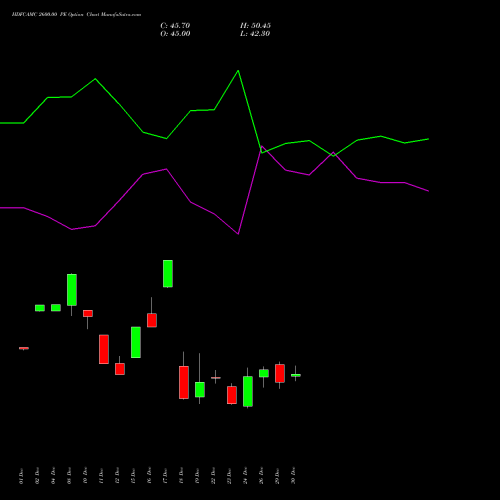Click the green candle above 02 Dec
Image resolution: width=500 pixels, height=500 pixels.
pyautogui.click(x=40, y=308)
